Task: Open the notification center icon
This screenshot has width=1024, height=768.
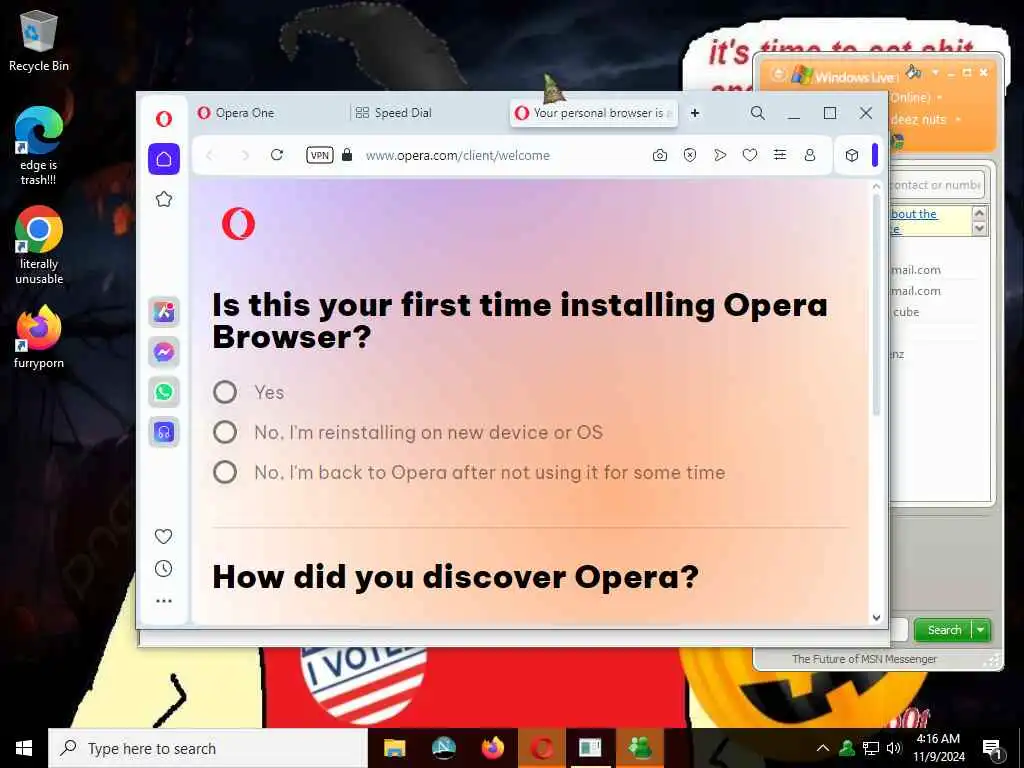Action: 993,750
